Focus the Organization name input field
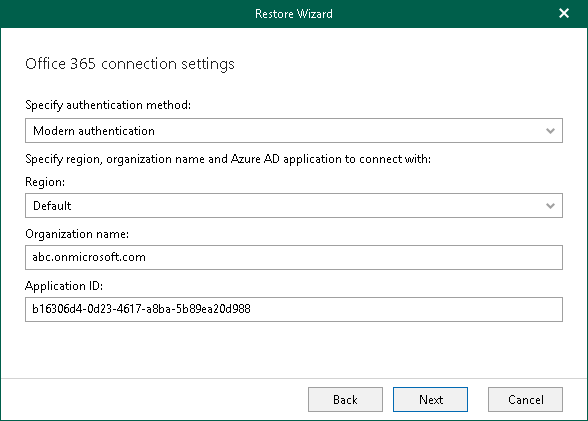Image resolution: width=588 pixels, height=421 pixels. [x=294, y=257]
